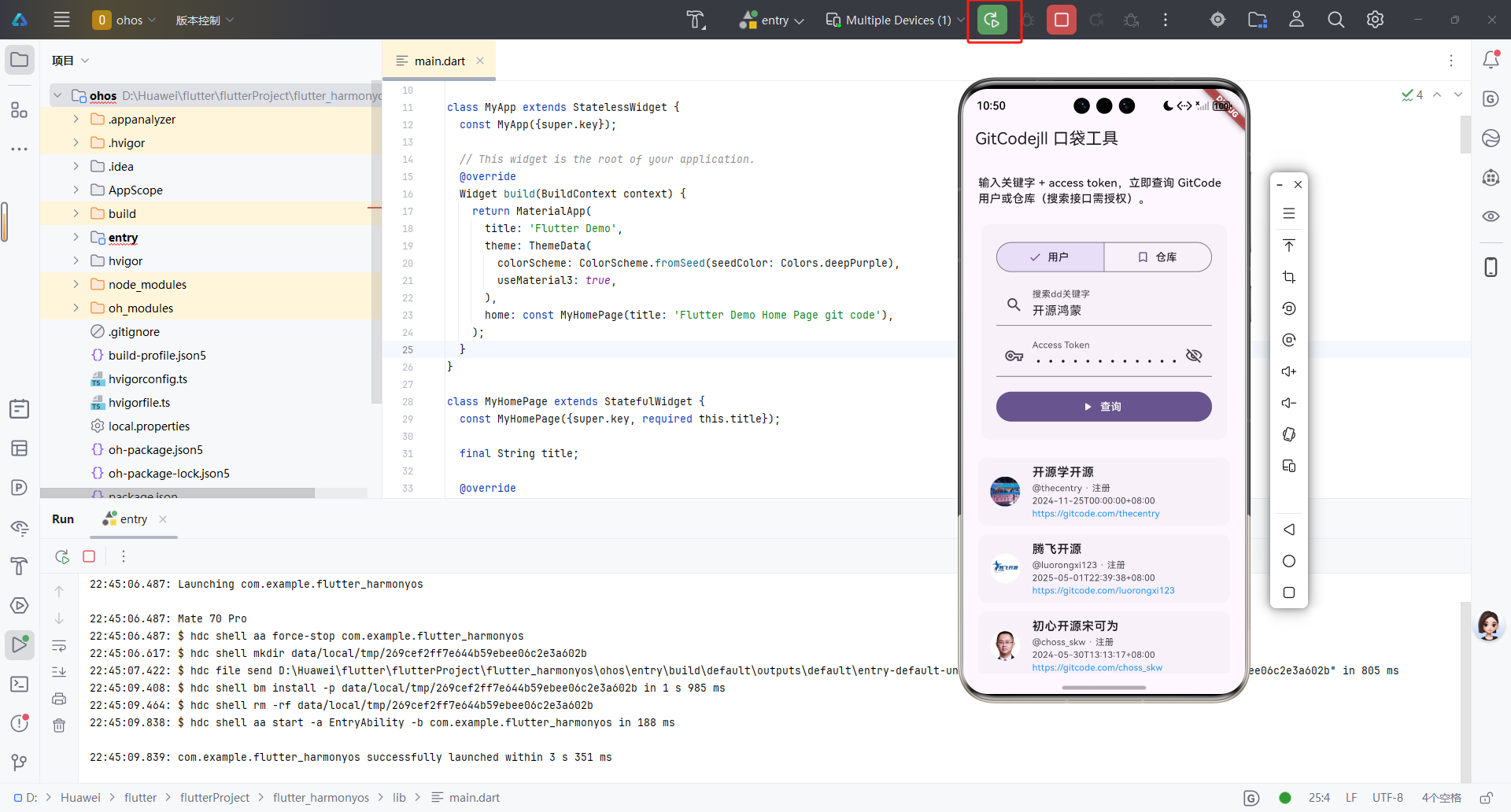Viewport: 1511px width, 812px height.
Task: Open the device mirror phone panel
Action: tap(1490, 267)
